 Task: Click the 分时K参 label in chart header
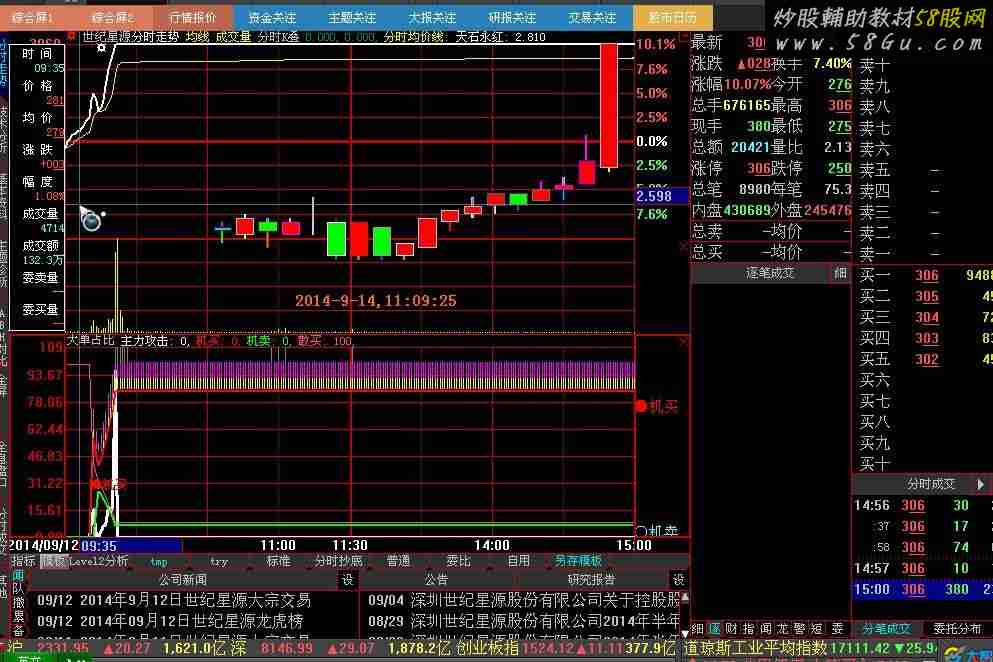277,37
